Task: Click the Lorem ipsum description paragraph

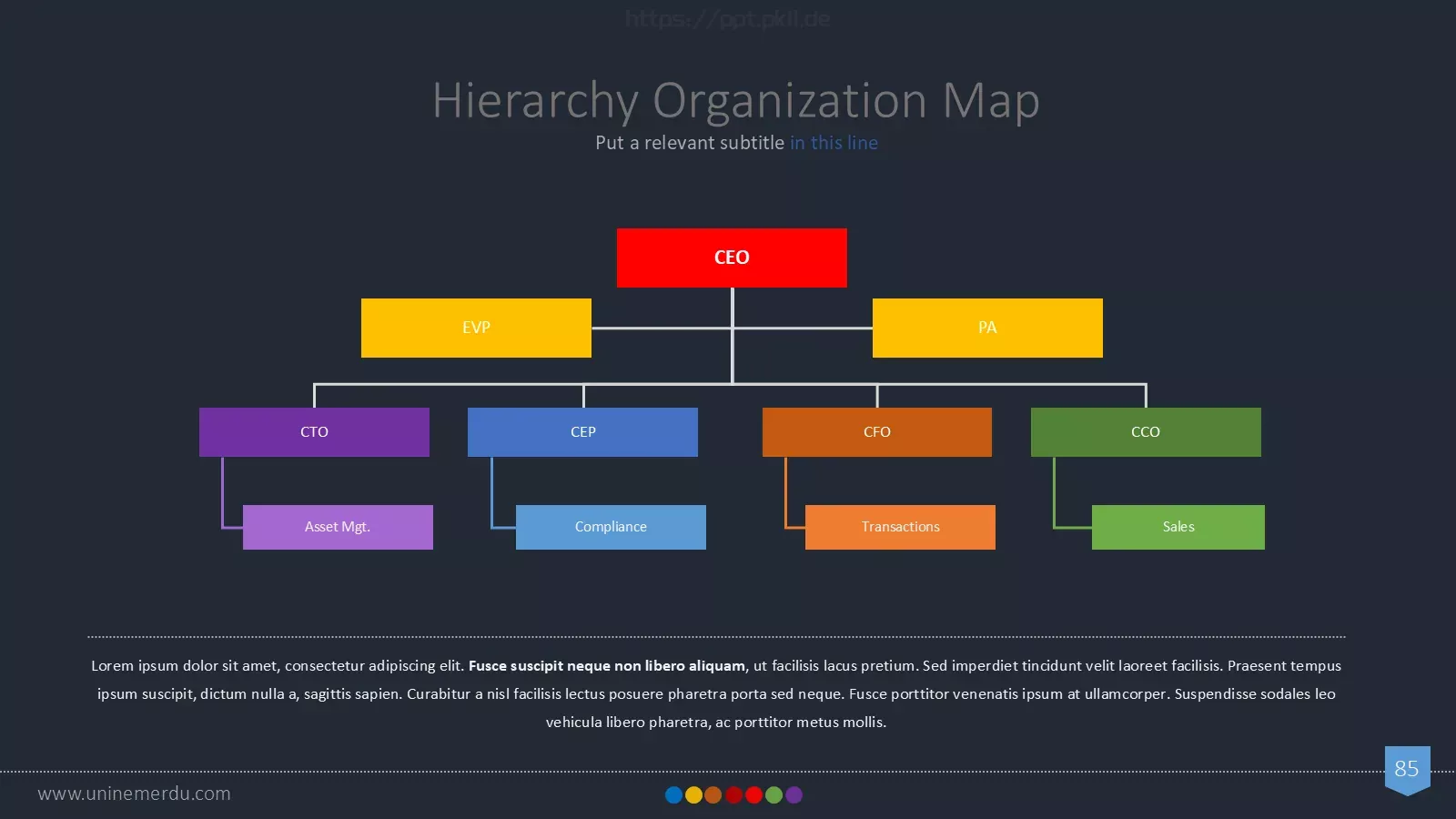Action: 716,693
